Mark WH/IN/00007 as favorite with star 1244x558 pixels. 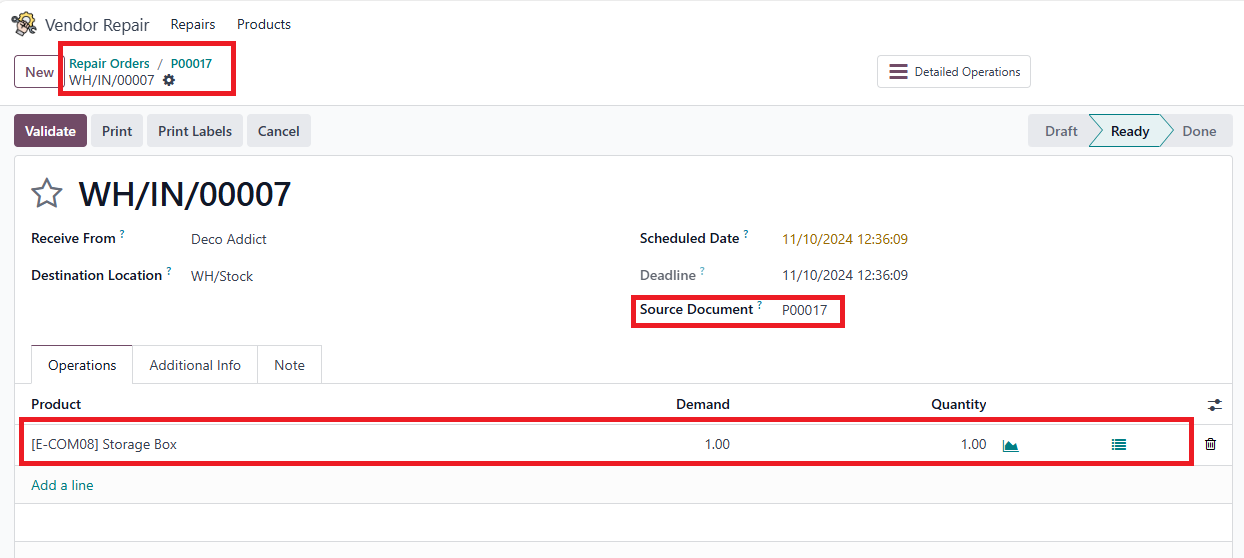[47, 193]
